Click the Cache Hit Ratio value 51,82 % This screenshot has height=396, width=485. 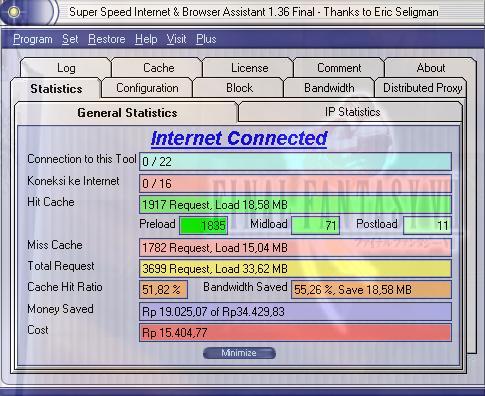coord(163,290)
